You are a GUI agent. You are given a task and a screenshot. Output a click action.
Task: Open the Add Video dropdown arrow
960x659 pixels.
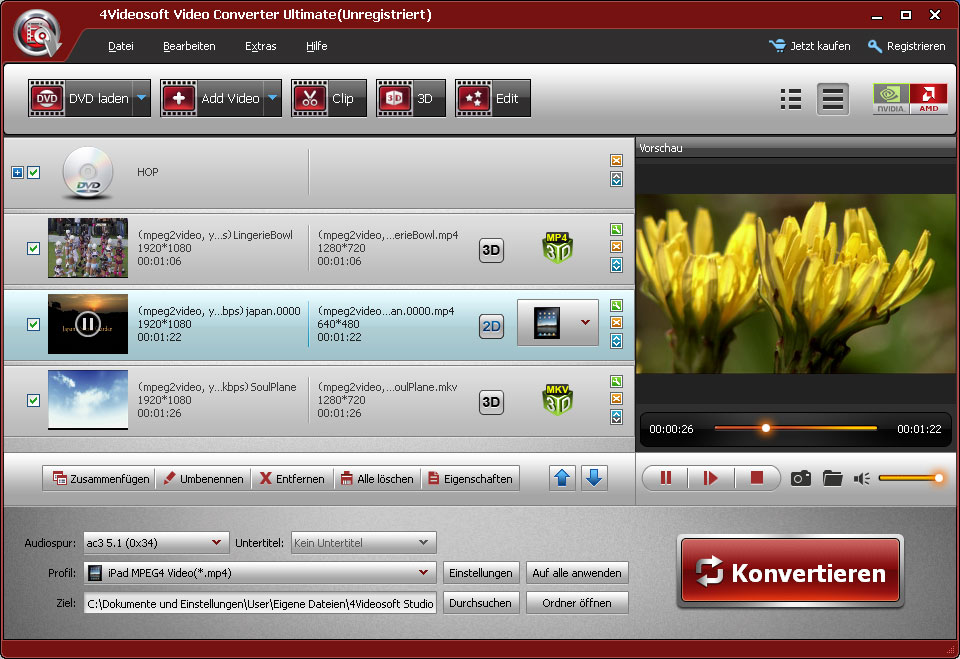tap(273, 98)
